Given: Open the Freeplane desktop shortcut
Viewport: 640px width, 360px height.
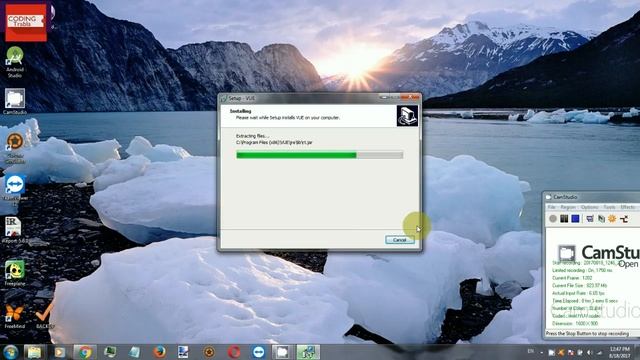Looking at the screenshot, I should (x=15, y=273).
